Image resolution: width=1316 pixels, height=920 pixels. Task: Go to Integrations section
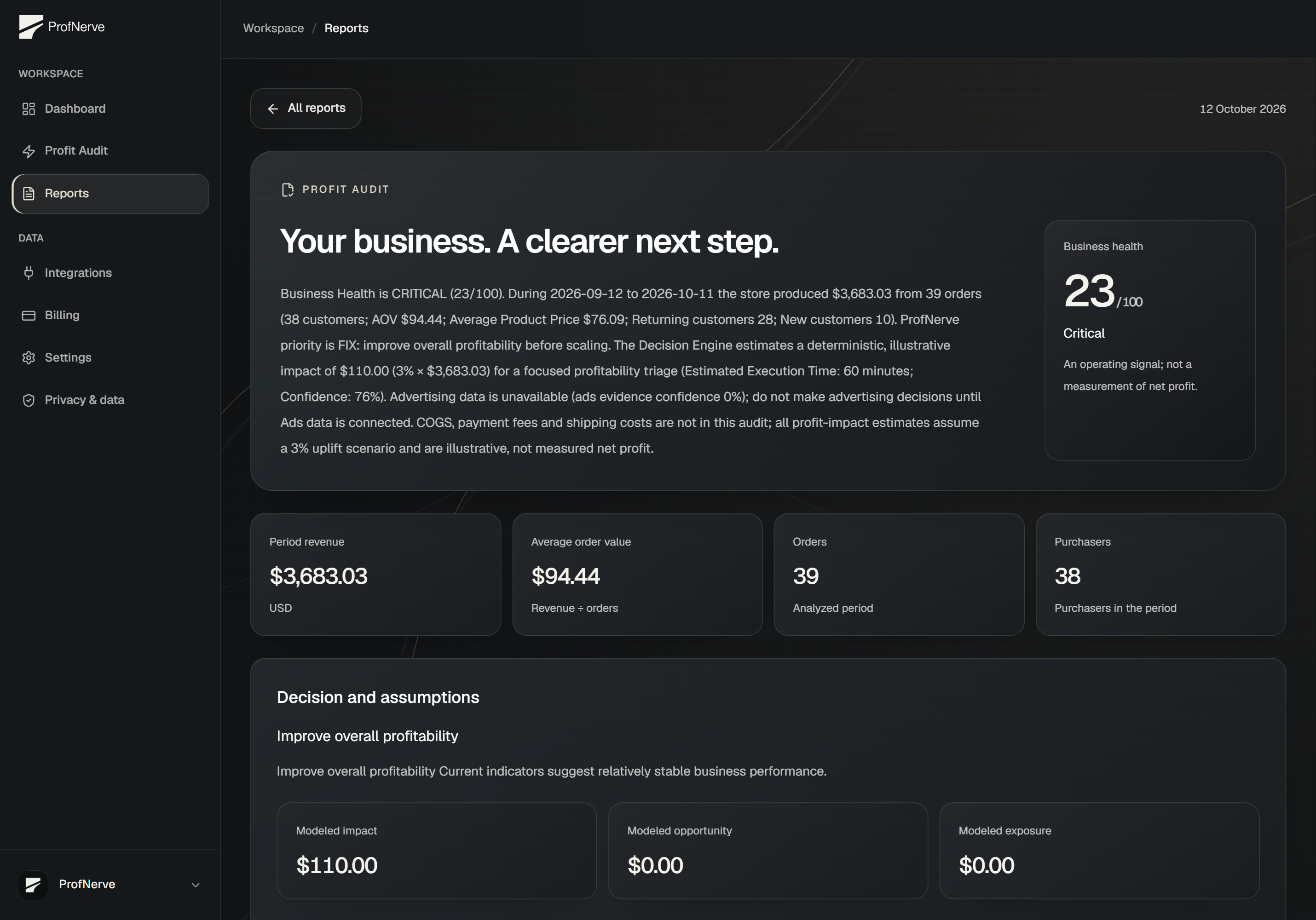click(x=110, y=273)
